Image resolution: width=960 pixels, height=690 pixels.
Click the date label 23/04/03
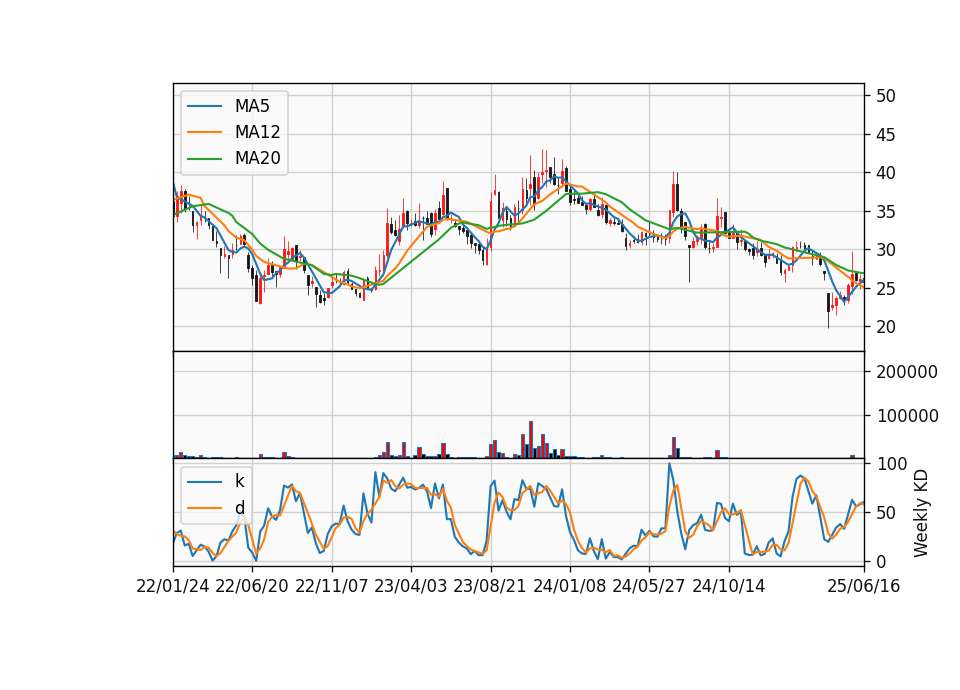point(411,586)
